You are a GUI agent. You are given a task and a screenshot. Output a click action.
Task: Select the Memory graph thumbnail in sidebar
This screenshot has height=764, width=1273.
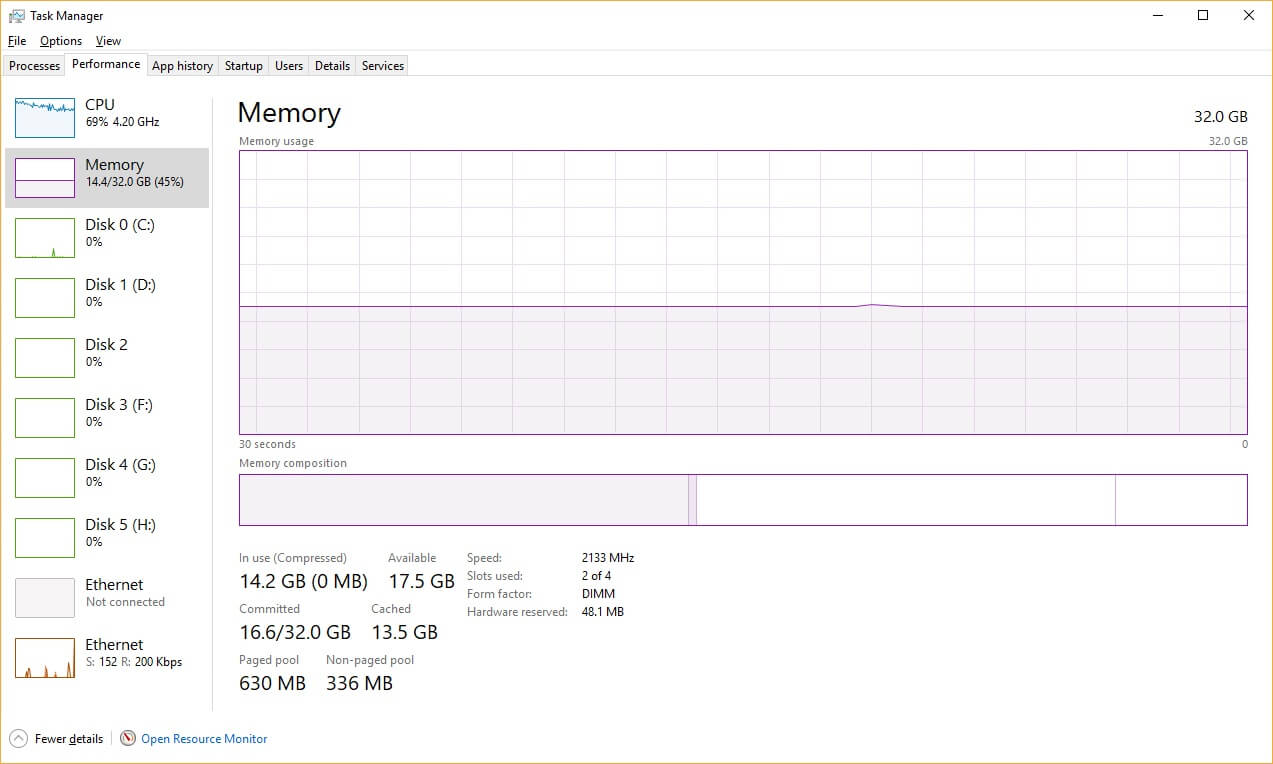[45, 178]
